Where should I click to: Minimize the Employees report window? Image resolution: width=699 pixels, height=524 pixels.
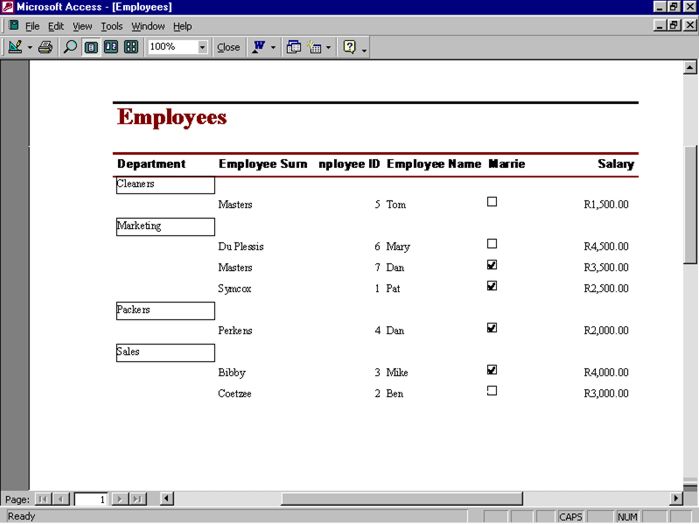pyautogui.click(x=660, y=25)
